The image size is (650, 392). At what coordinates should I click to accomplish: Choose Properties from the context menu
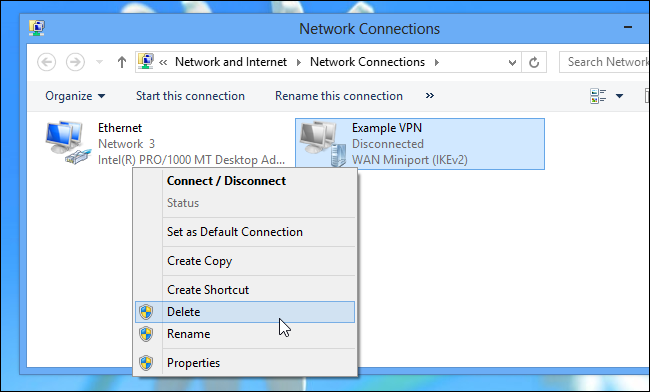click(x=245, y=363)
